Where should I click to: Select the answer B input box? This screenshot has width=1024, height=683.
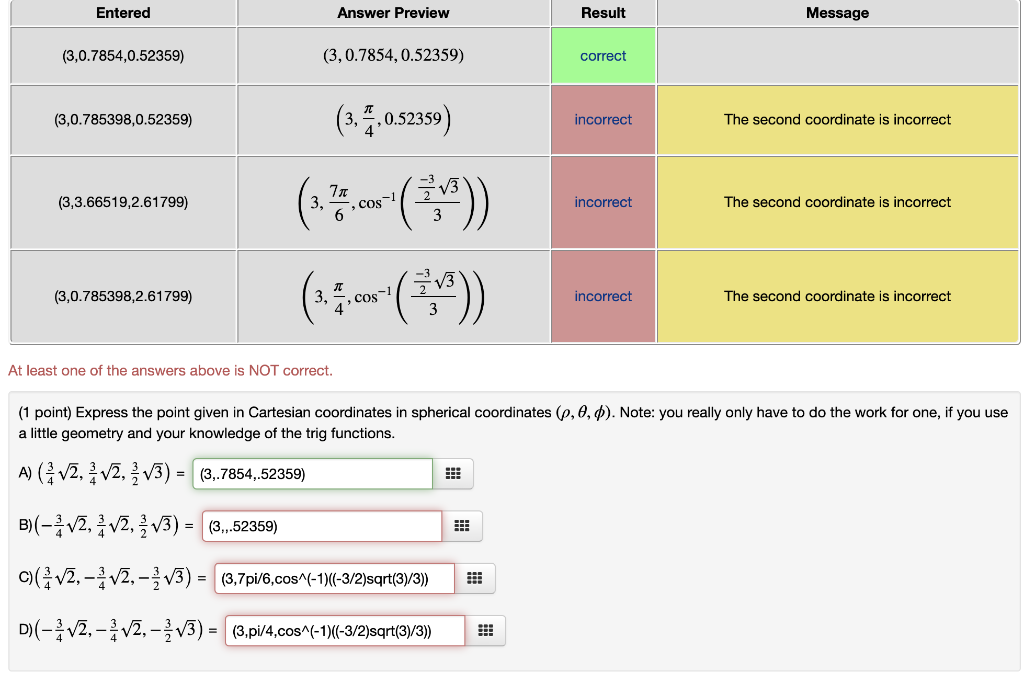(x=320, y=525)
